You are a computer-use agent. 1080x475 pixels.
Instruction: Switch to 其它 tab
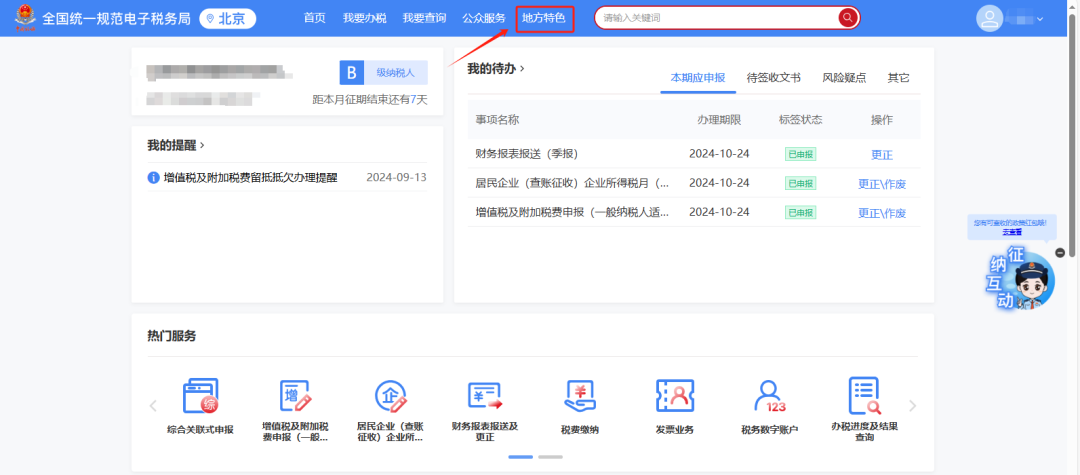coord(898,78)
